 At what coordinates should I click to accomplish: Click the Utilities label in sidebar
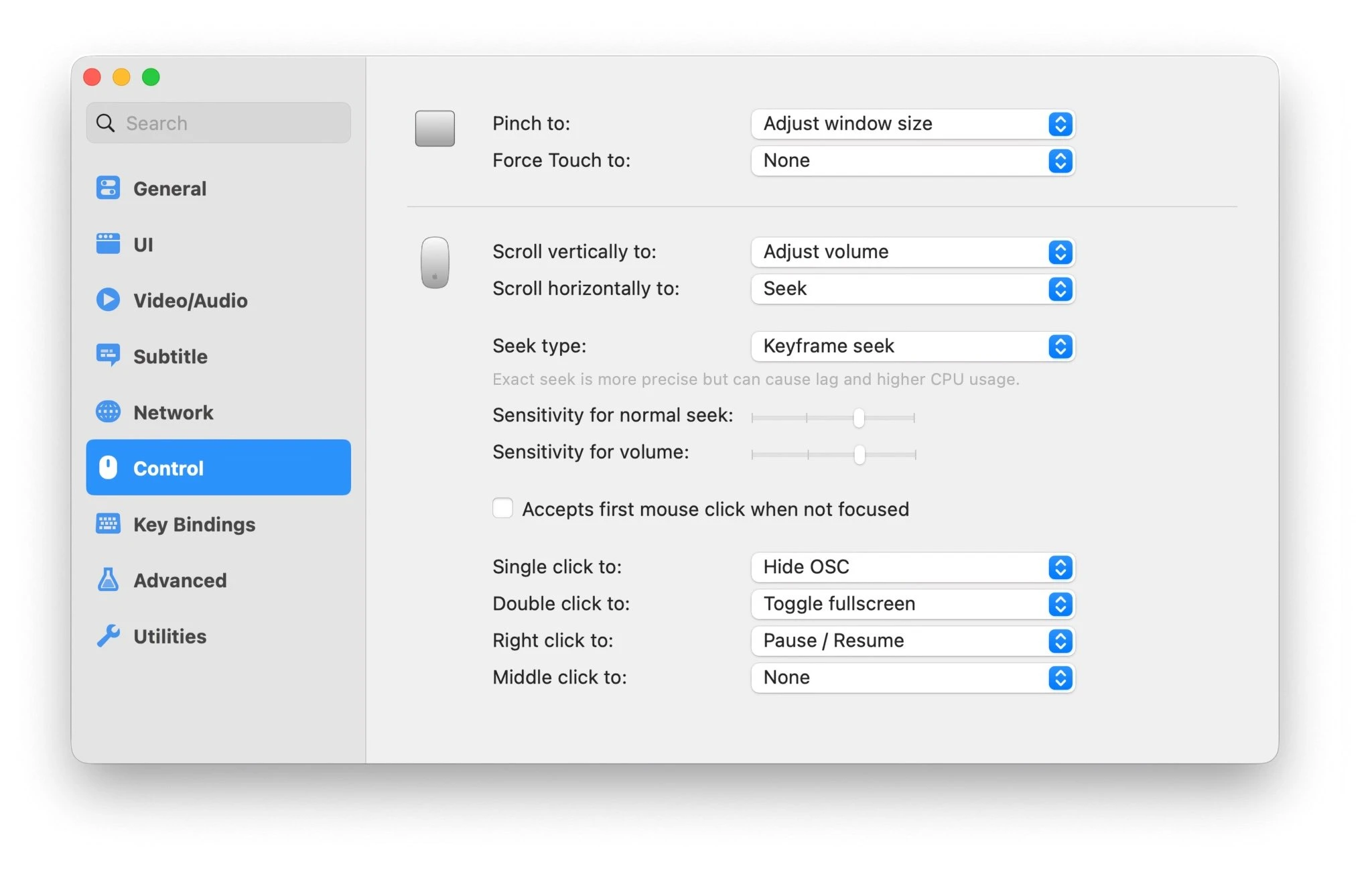(x=169, y=636)
